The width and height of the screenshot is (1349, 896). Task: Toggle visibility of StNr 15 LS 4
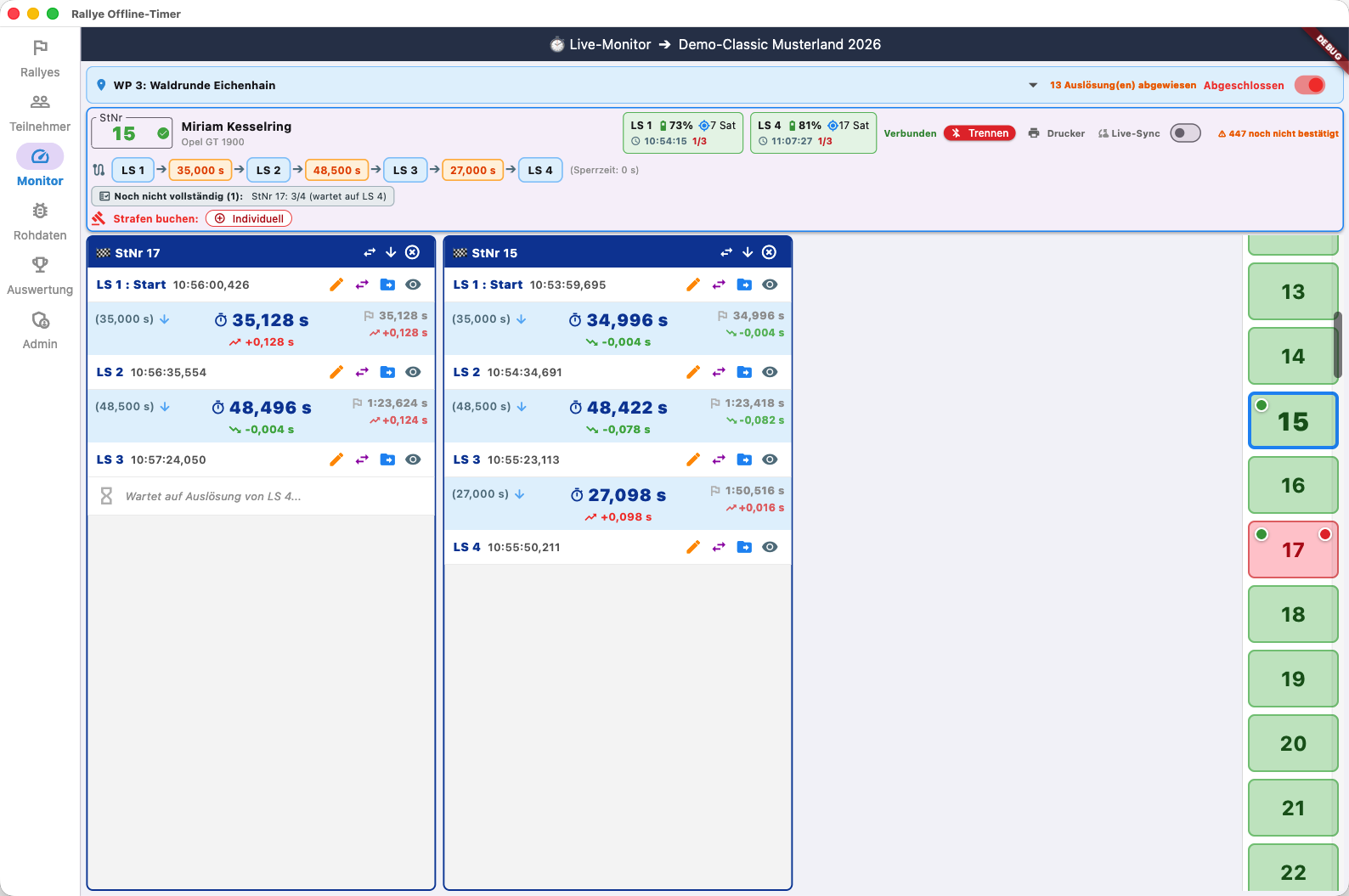770,547
